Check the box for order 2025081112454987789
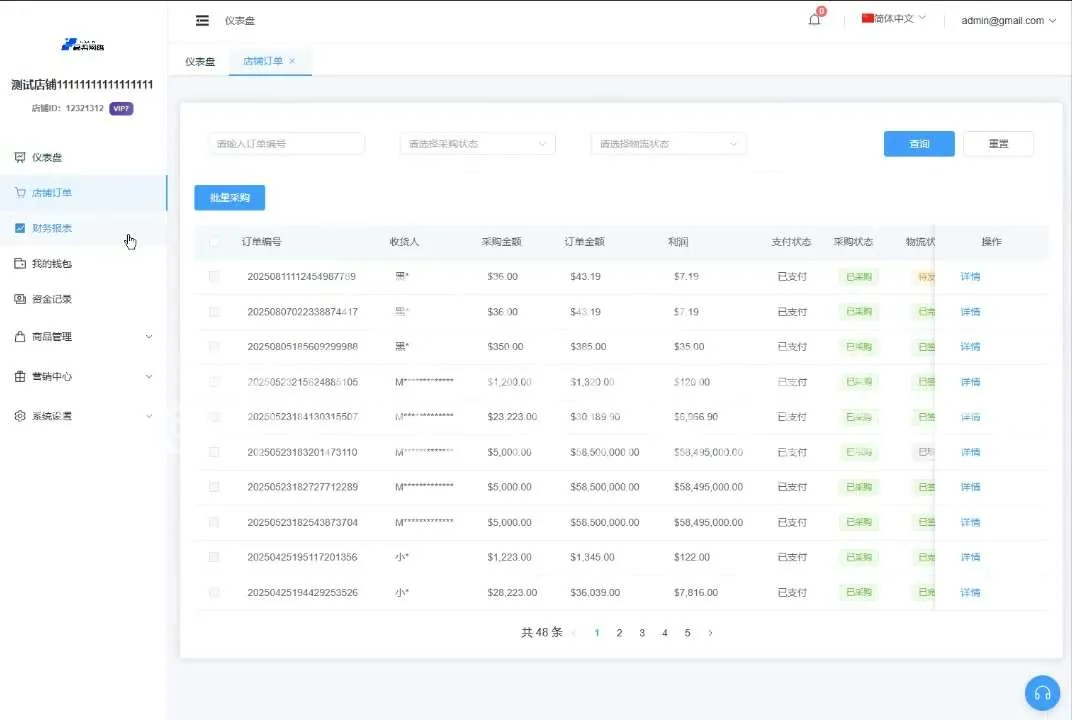This screenshot has width=1072, height=720. pos(214,277)
